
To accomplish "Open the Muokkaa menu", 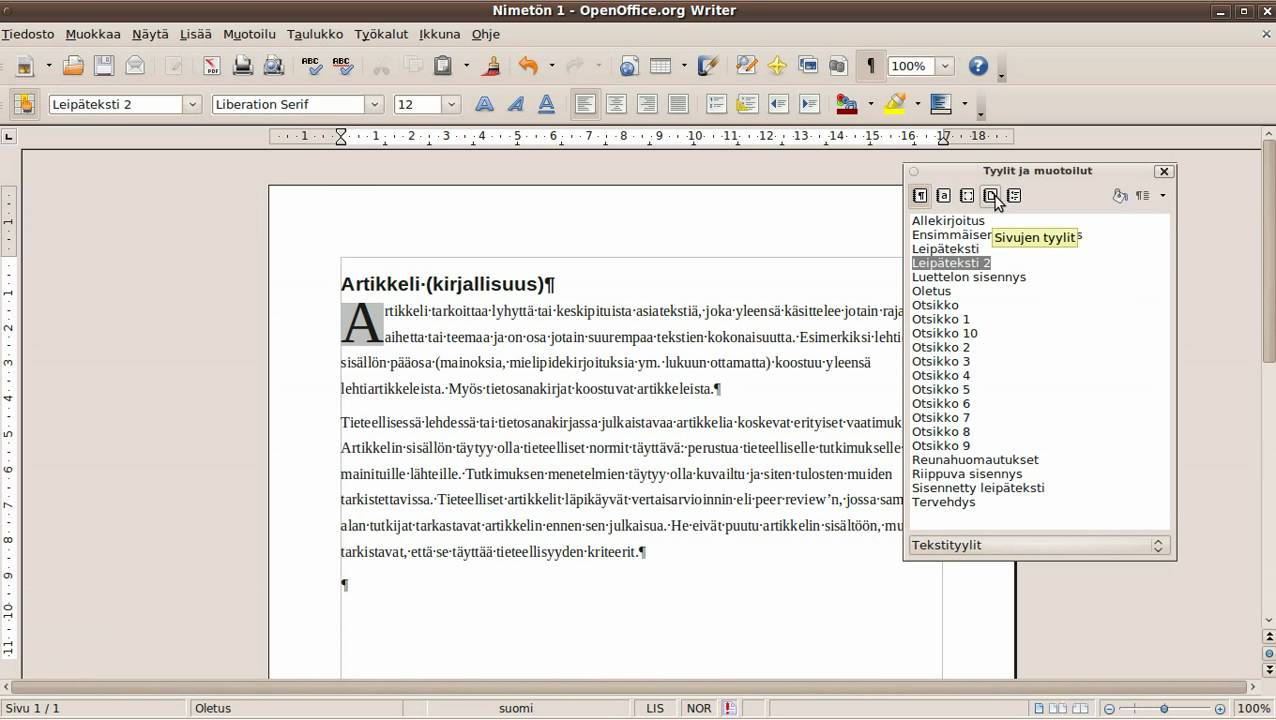I will point(93,34).
